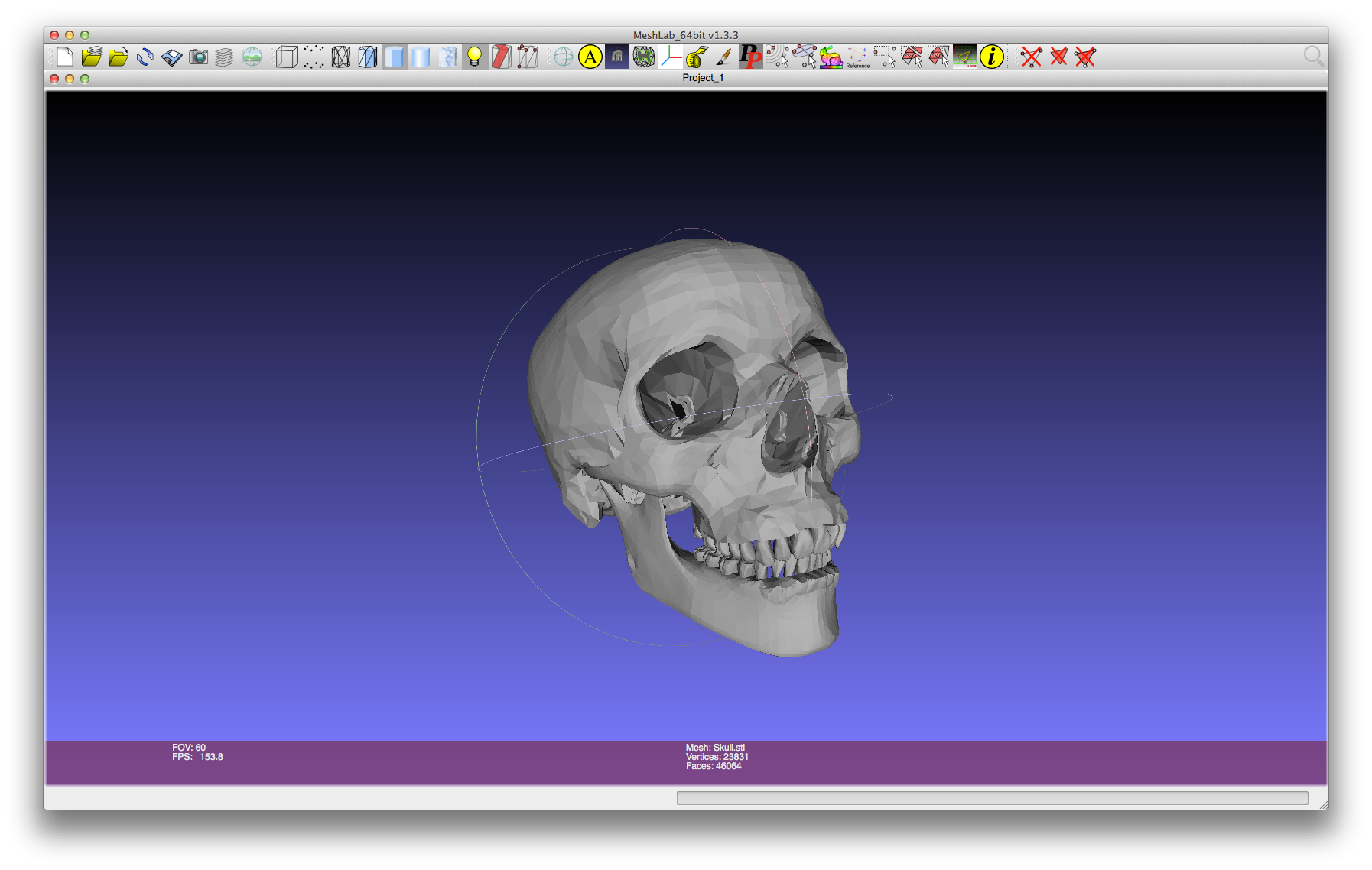The width and height of the screenshot is (1372, 870).
Task: Toggle the Layers dialog panel
Action: tap(224, 57)
